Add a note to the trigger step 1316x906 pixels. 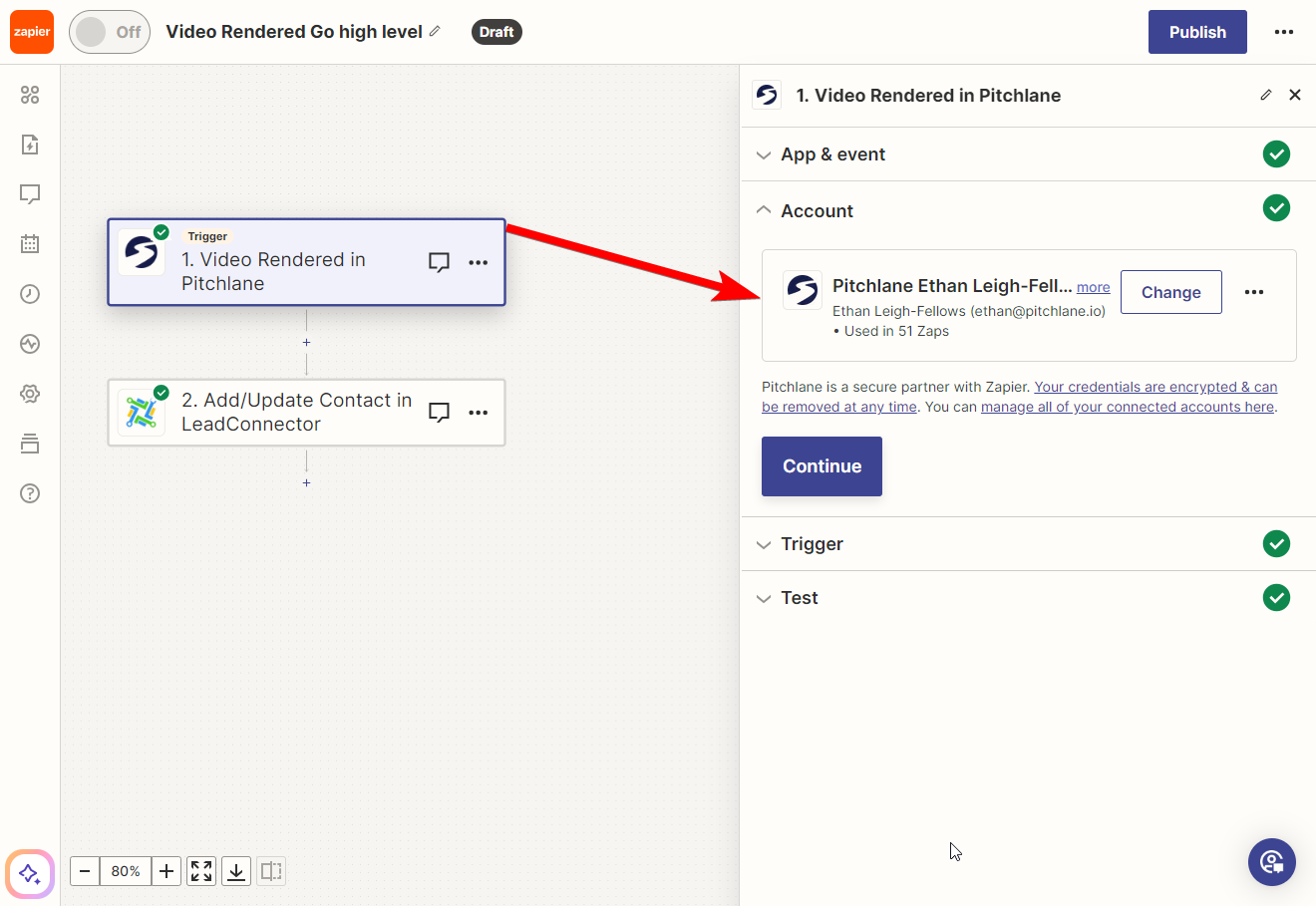[x=439, y=262]
